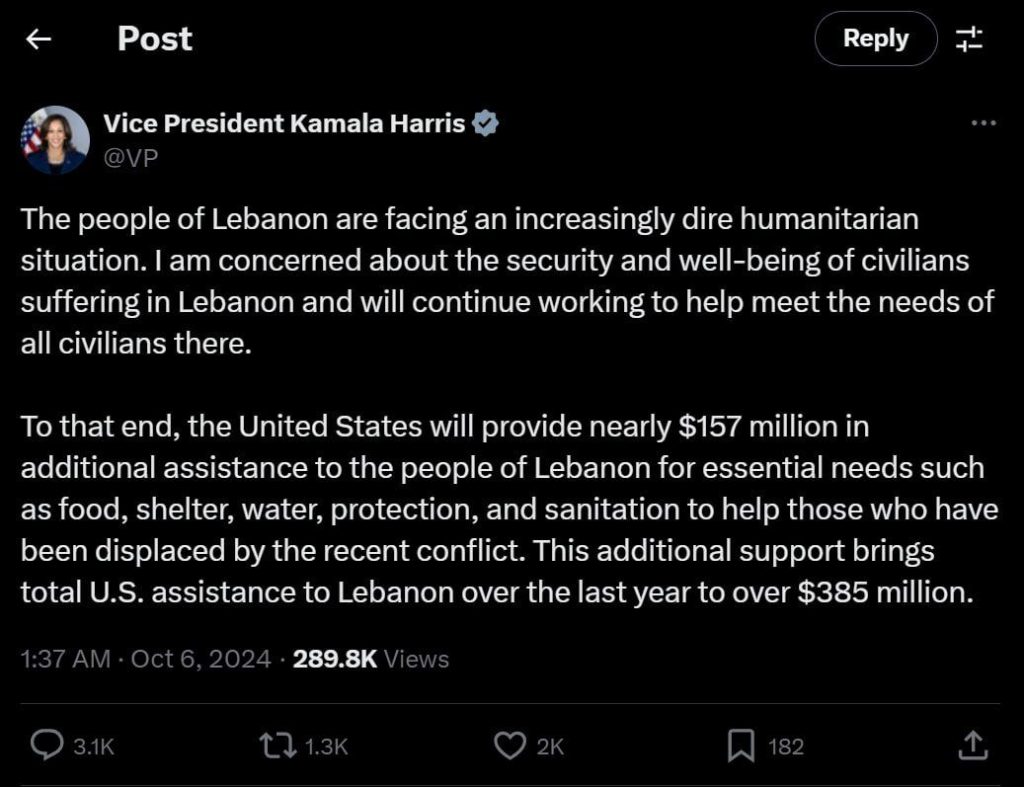Screen dimensions: 1024x787
Task: Bookmark this post with the bookmark icon
Action: pyautogui.click(x=740, y=745)
